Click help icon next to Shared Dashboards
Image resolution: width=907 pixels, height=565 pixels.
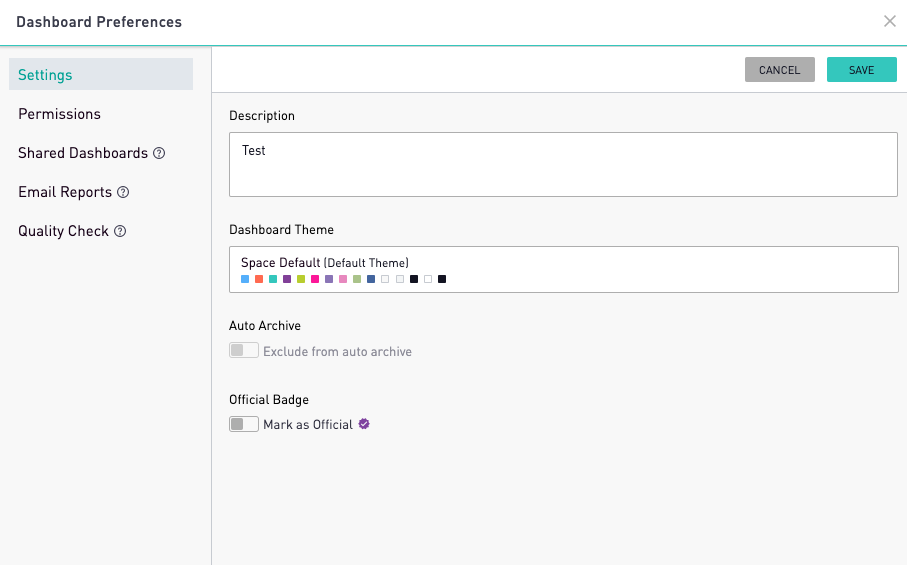(x=159, y=153)
